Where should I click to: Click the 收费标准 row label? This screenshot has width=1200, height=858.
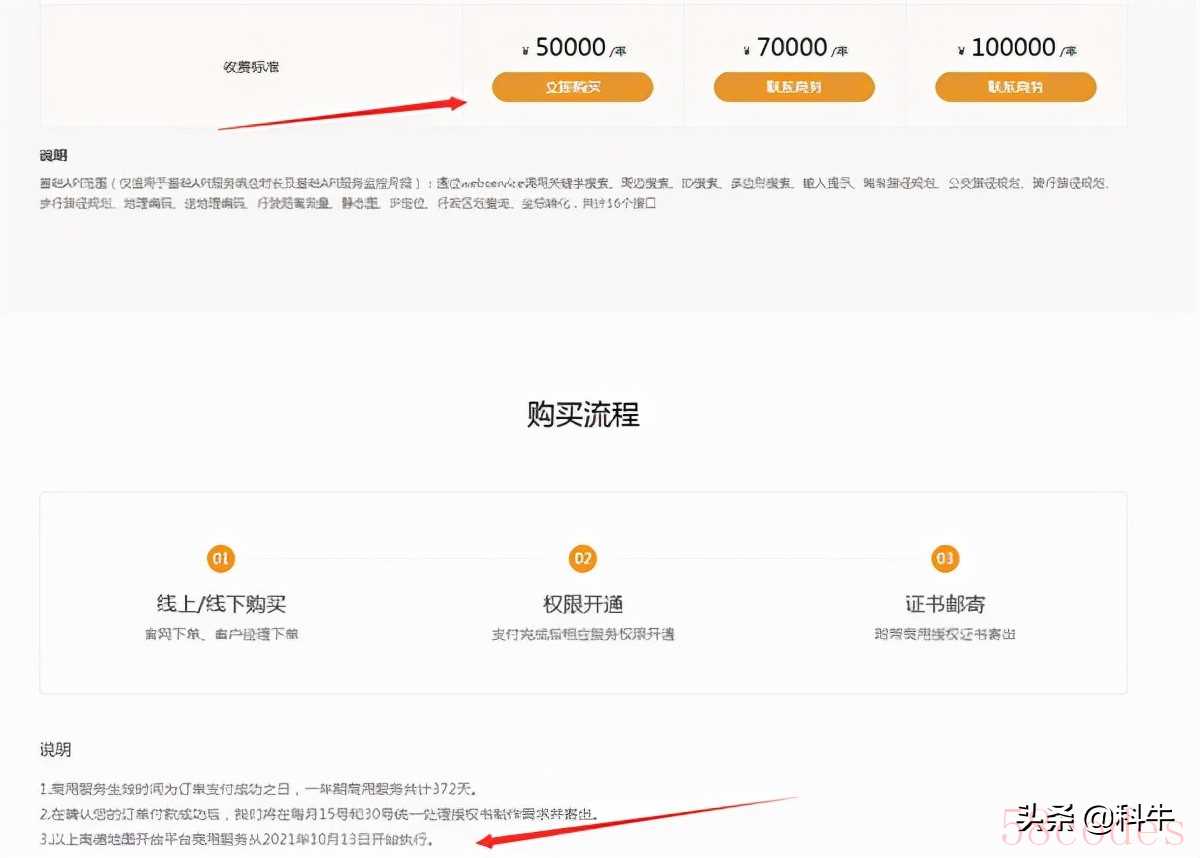[251, 67]
